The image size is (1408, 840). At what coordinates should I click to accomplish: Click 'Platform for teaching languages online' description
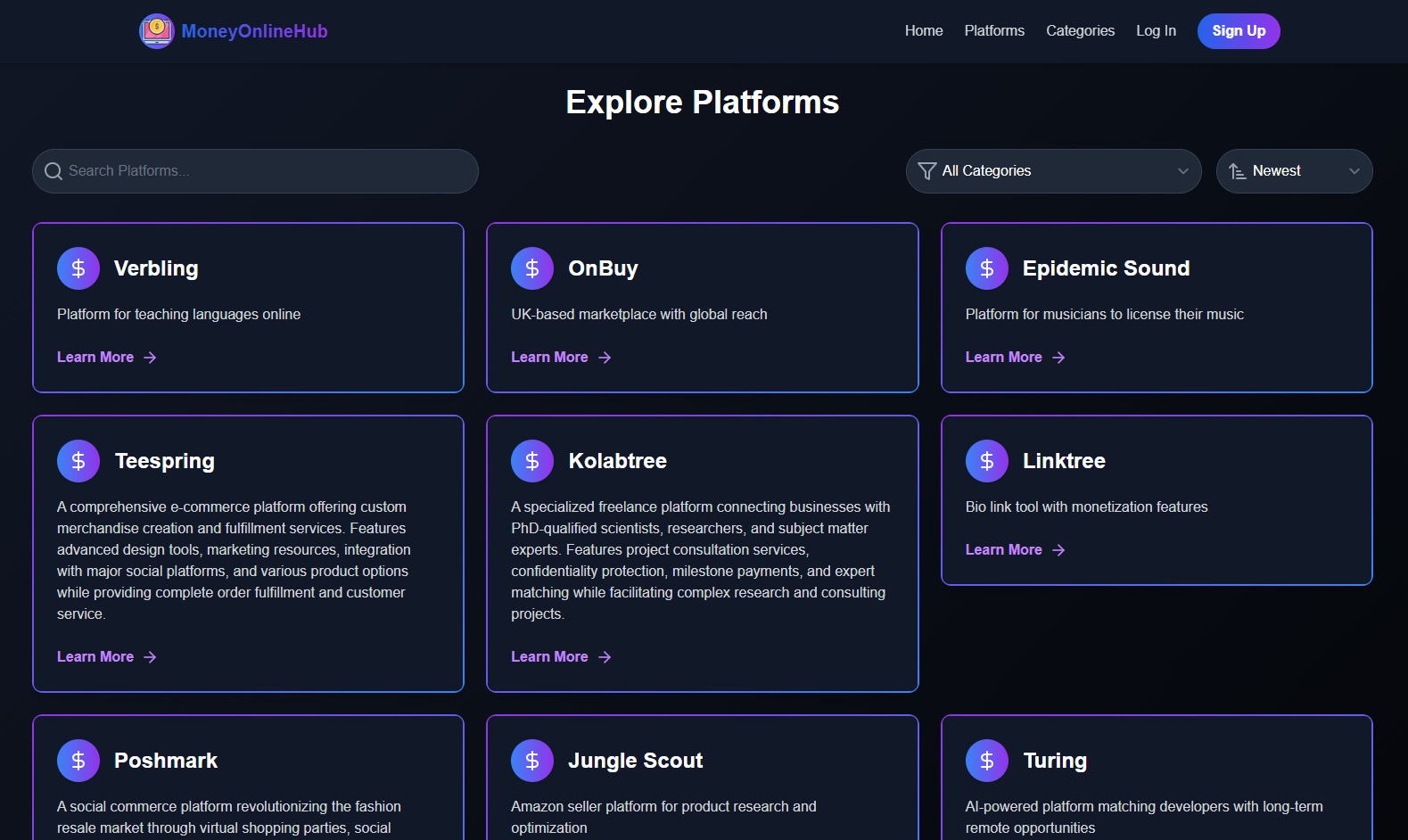coord(178,315)
